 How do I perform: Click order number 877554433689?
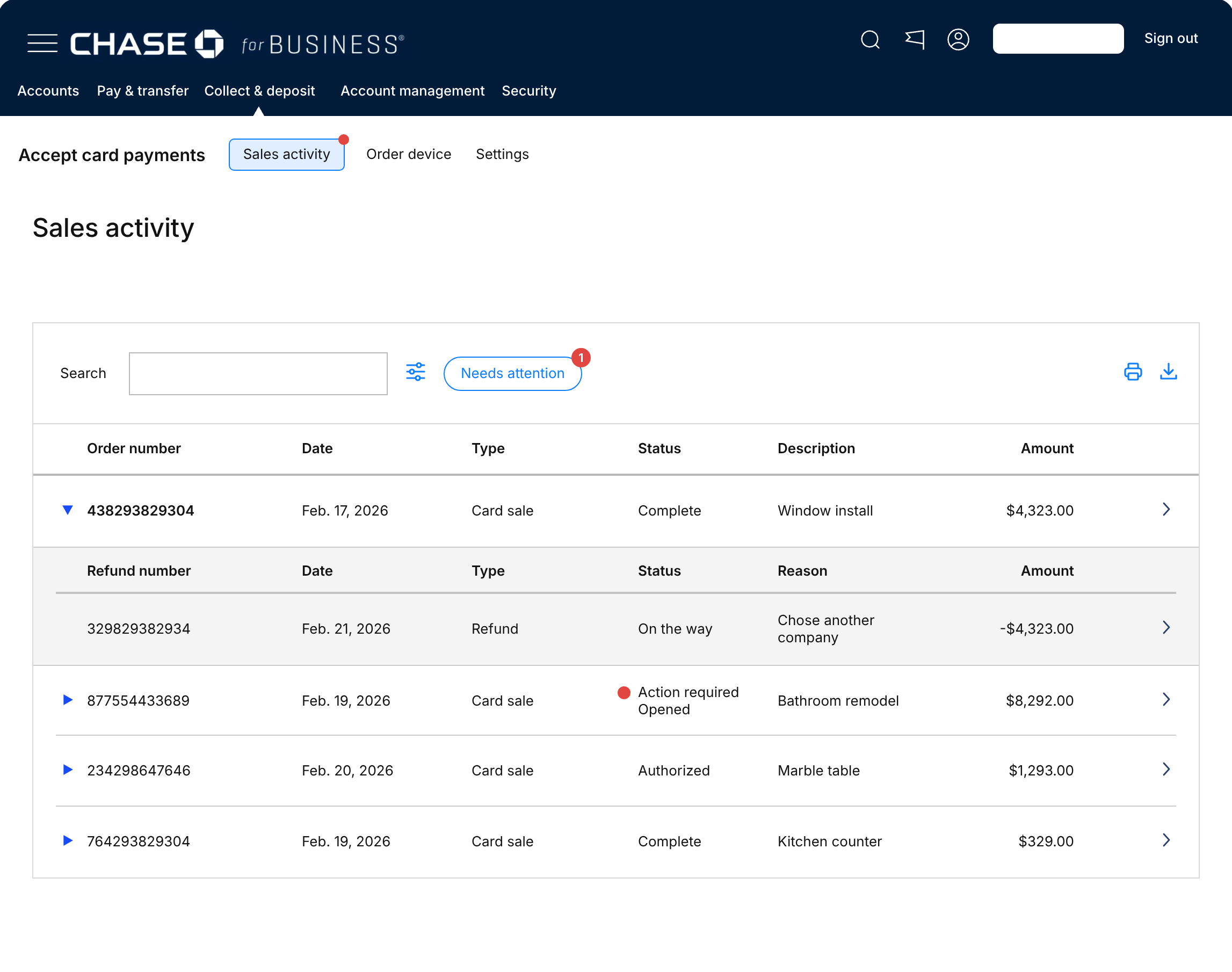pyautogui.click(x=138, y=701)
